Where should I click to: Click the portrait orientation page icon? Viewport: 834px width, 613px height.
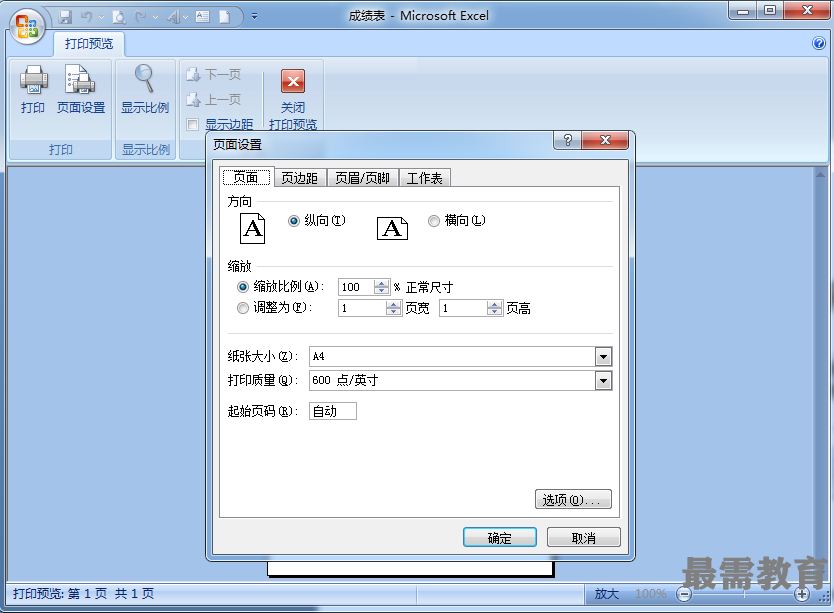point(252,228)
